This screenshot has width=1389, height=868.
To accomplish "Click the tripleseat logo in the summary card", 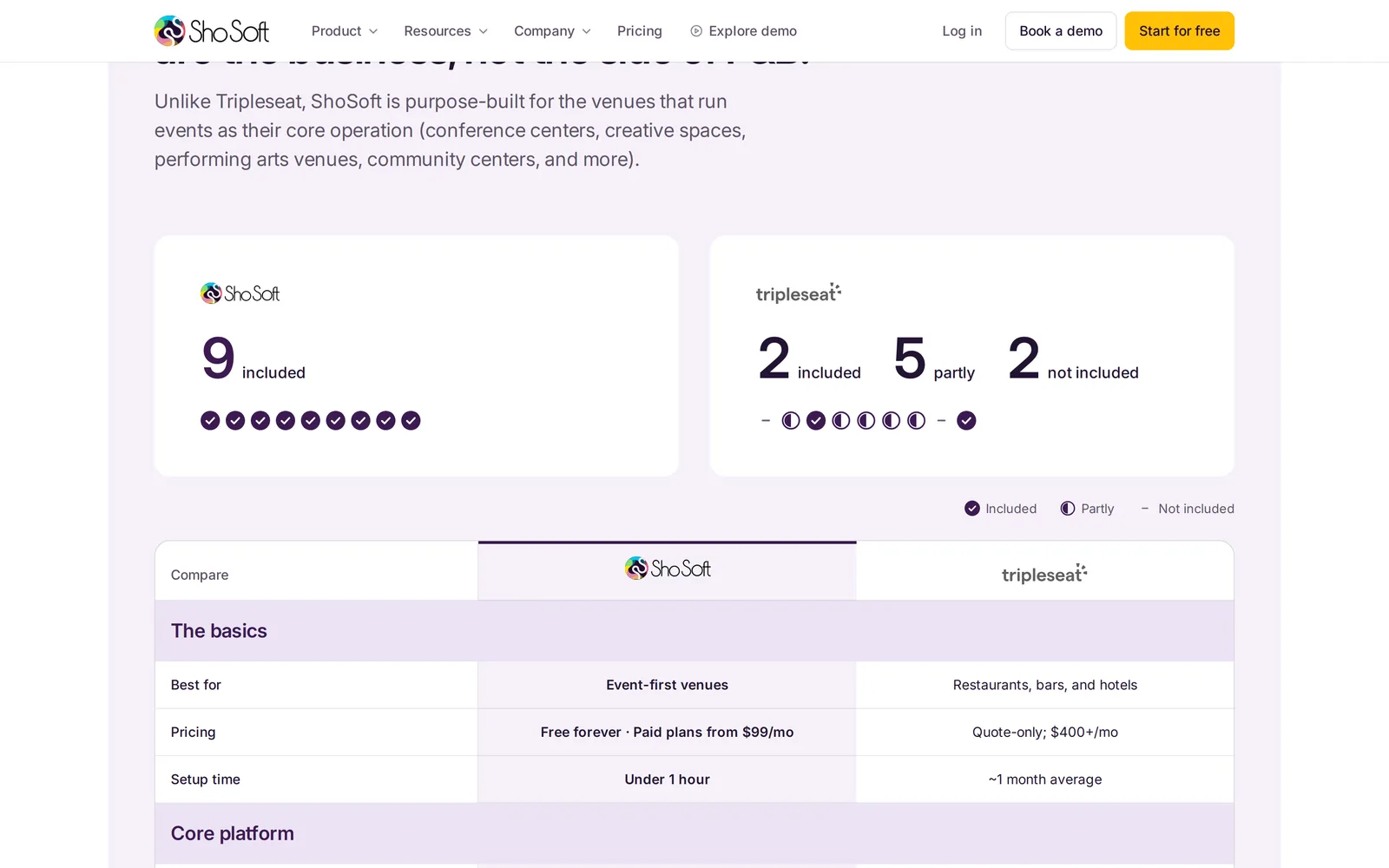I will (x=799, y=293).
